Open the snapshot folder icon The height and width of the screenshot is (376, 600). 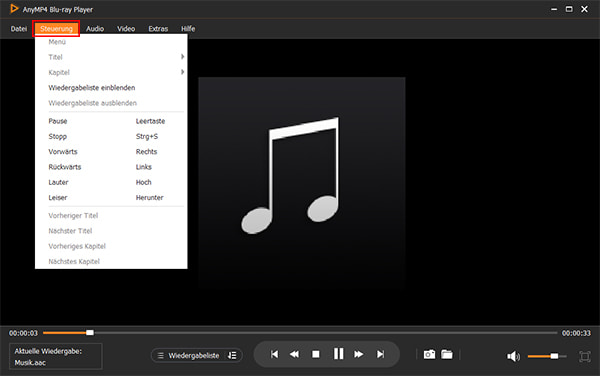pos(447,355)
